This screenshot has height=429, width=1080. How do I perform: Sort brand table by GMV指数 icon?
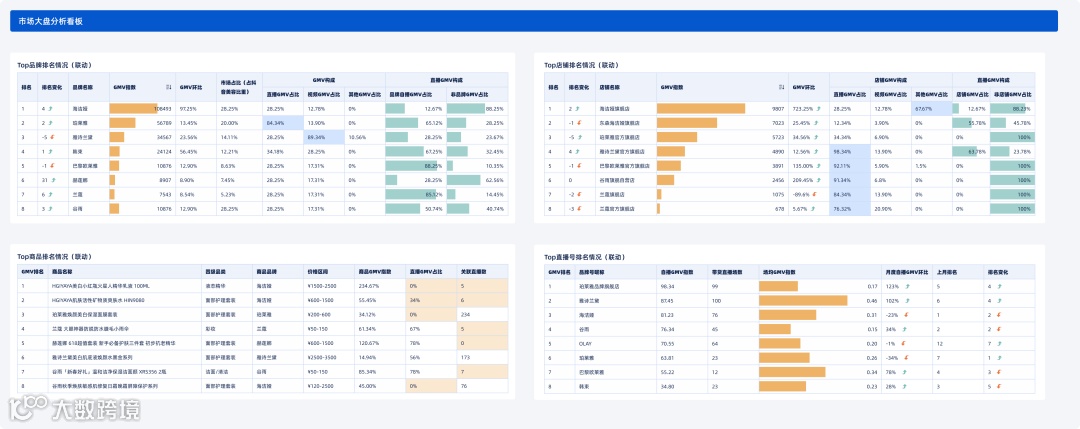169,87
